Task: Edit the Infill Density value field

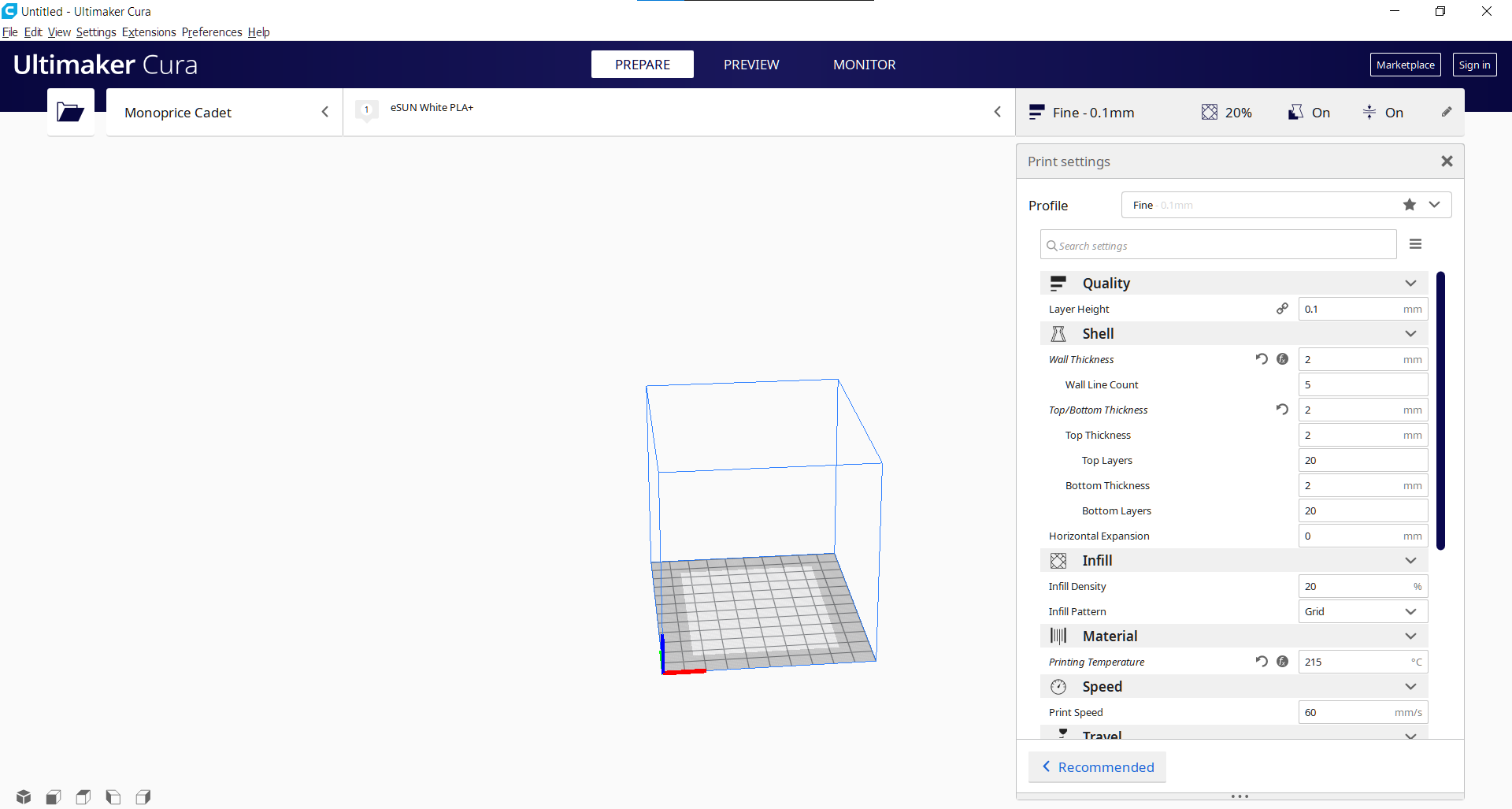Action: tap(1363, 586)
